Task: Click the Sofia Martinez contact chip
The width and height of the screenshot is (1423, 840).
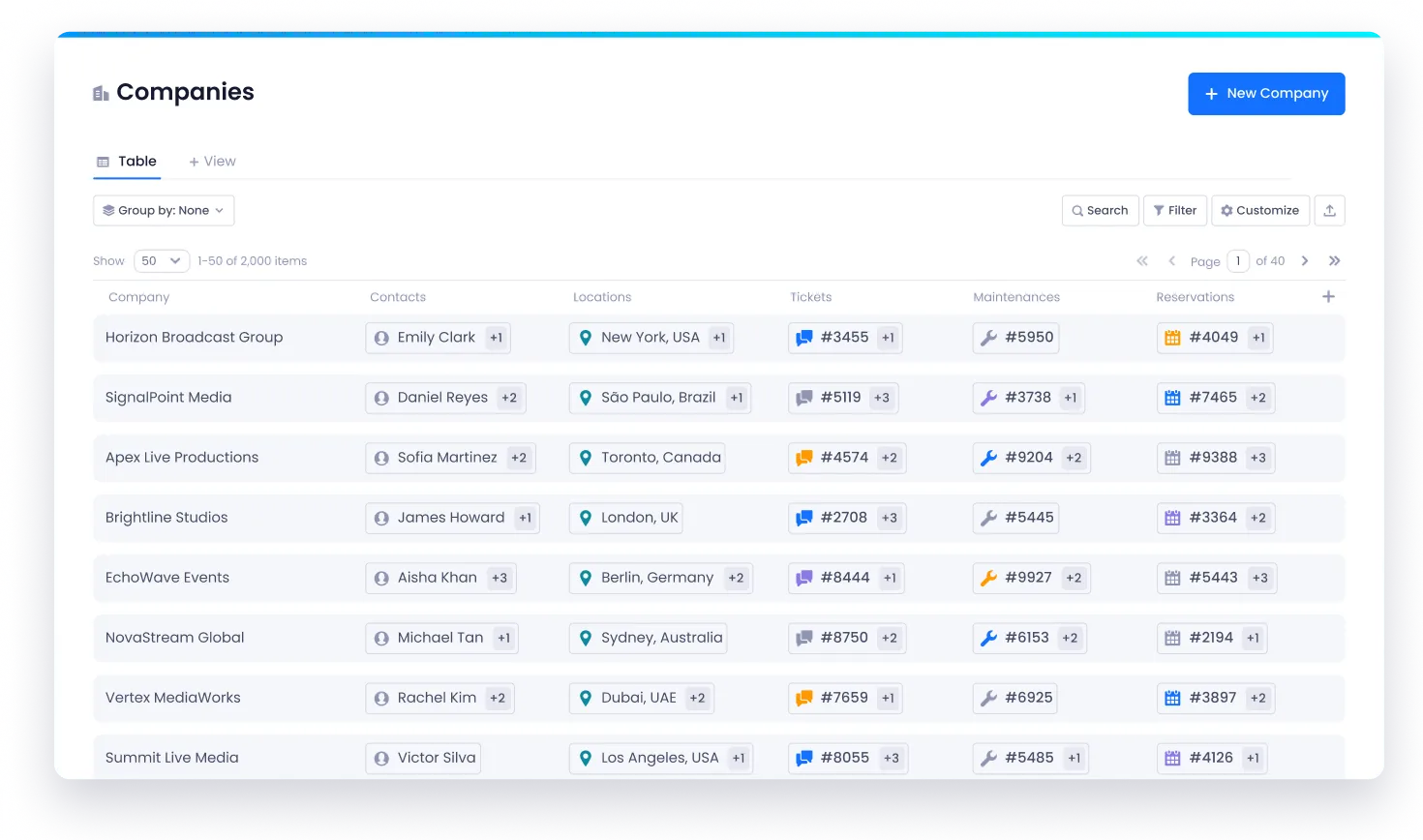Action: point(450,458)
